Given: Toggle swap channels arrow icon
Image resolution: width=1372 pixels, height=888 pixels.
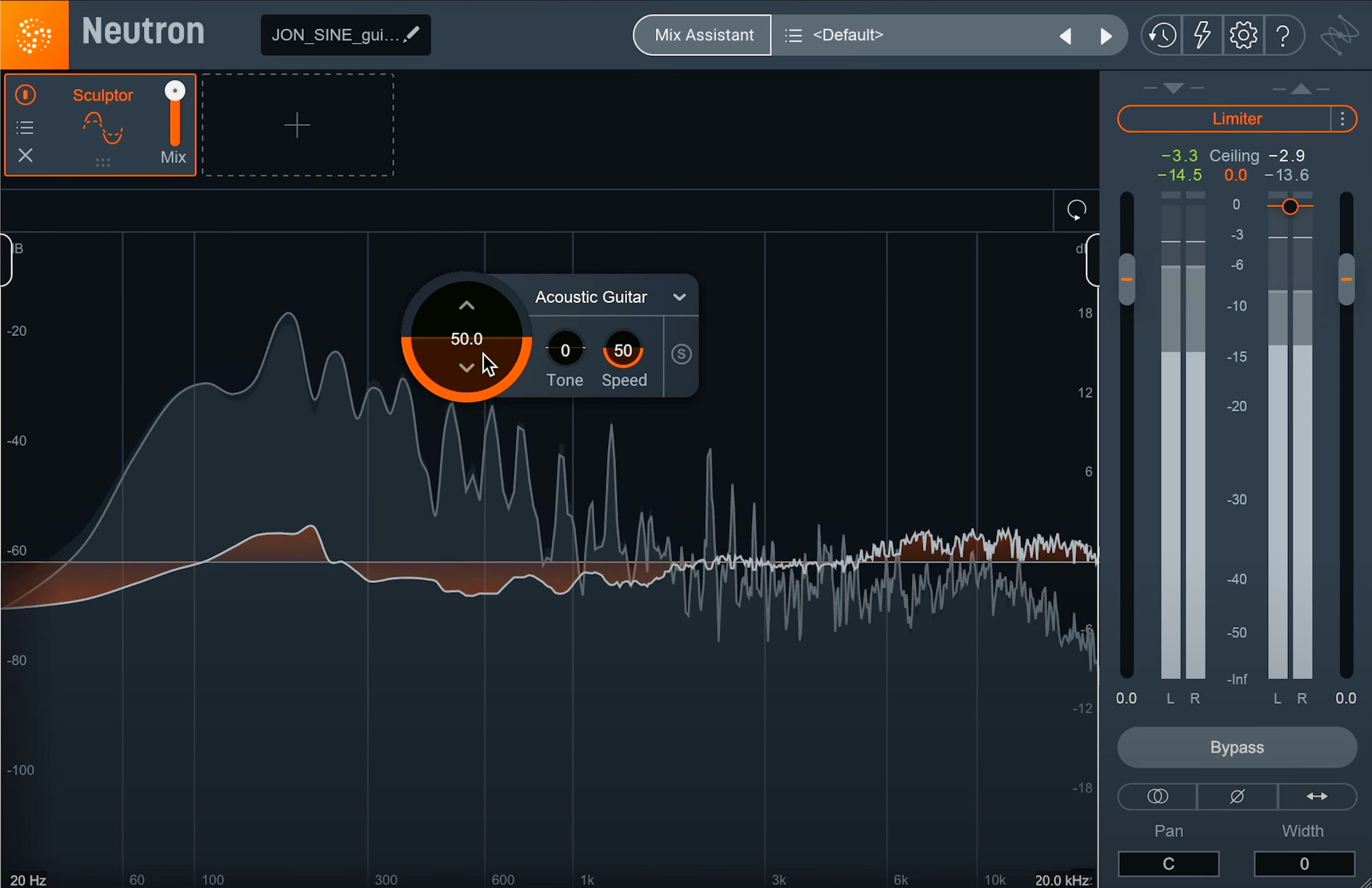Looking at the screenshot, I should click(x=1317, y=796).
